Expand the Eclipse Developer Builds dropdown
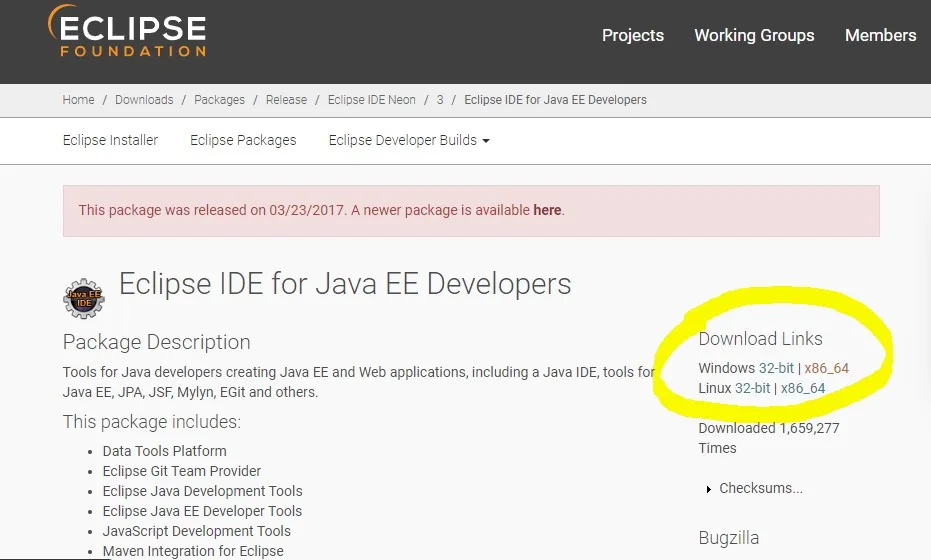Image resolution: width=931 pixels, height=560 pixels. point(409,140)
